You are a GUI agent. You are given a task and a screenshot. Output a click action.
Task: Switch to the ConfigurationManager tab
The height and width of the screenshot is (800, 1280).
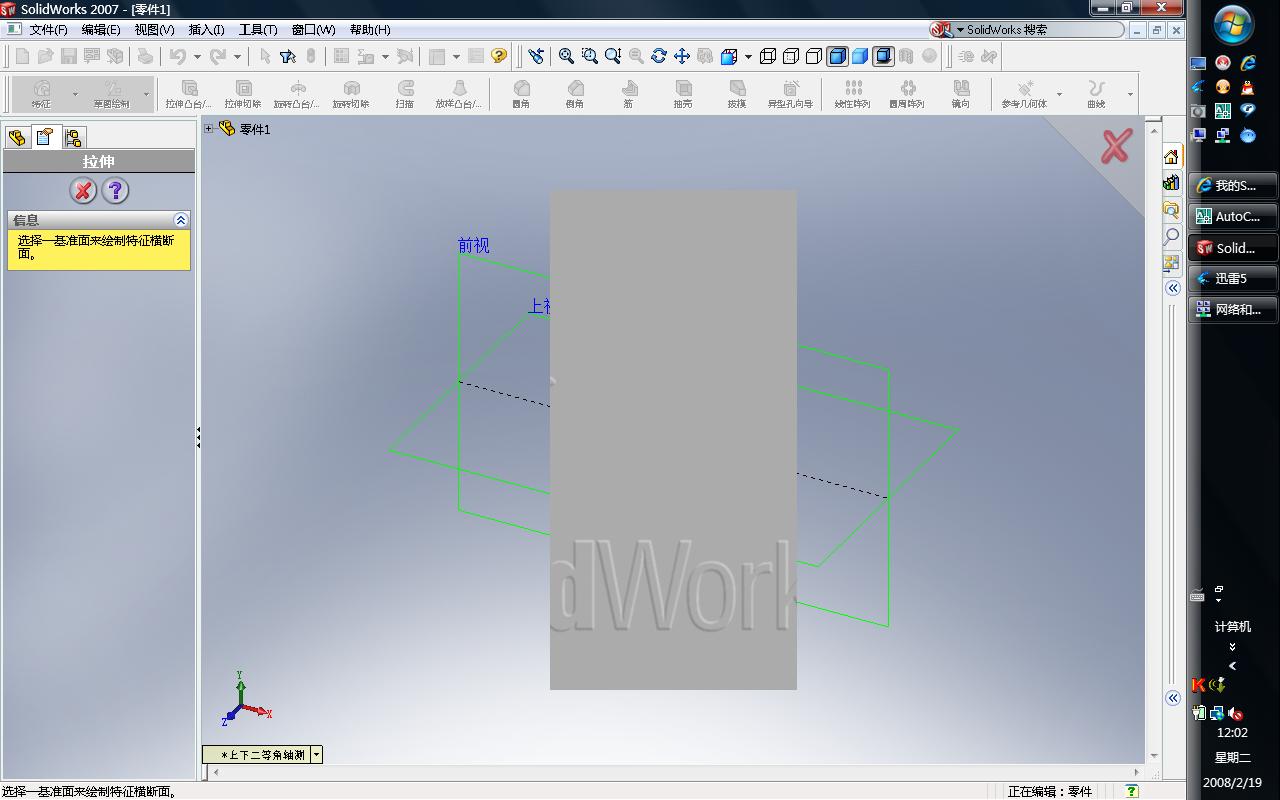point(73,137)
